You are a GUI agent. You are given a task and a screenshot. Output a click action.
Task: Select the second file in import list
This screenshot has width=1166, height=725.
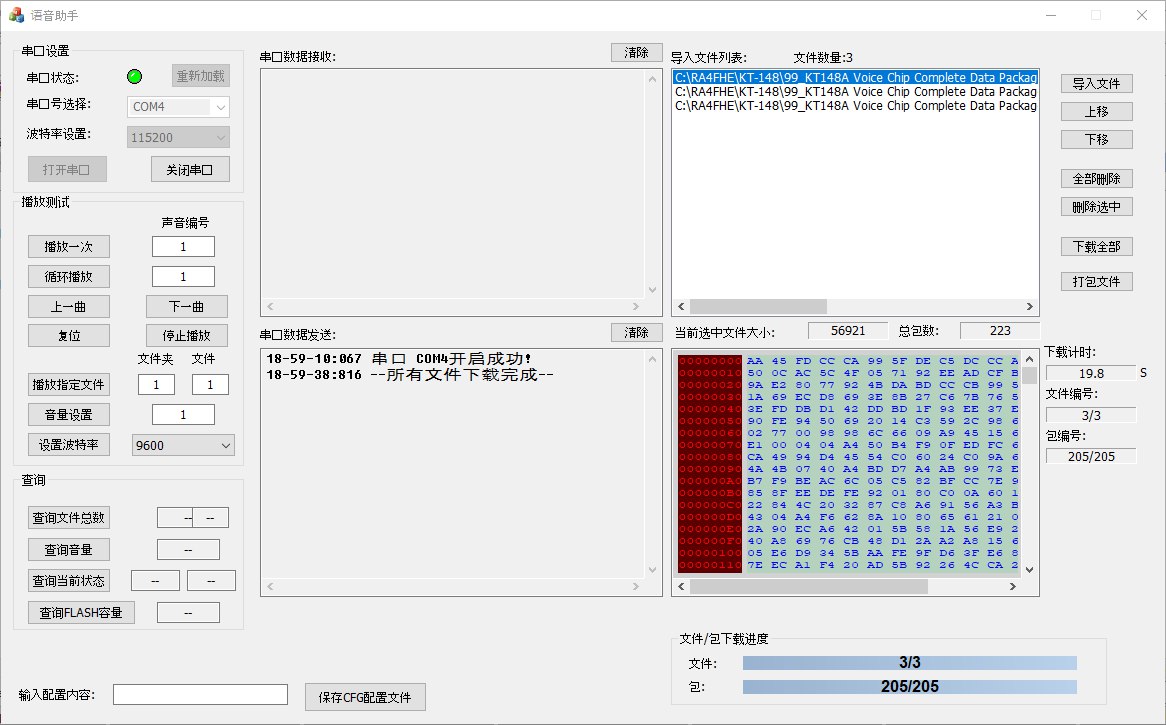point(855,91)
